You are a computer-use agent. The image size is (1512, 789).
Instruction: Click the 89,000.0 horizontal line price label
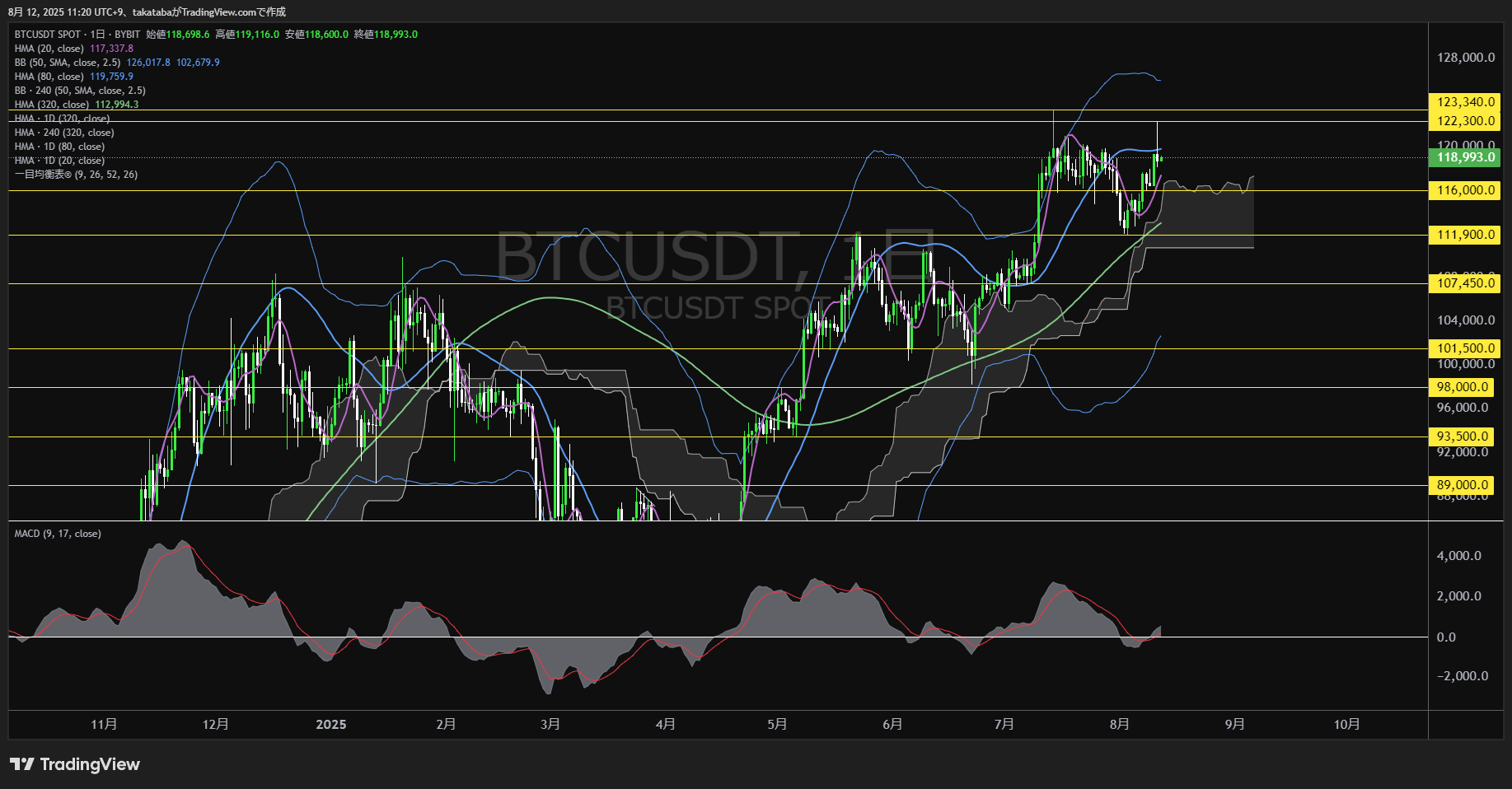[1463, 485]
